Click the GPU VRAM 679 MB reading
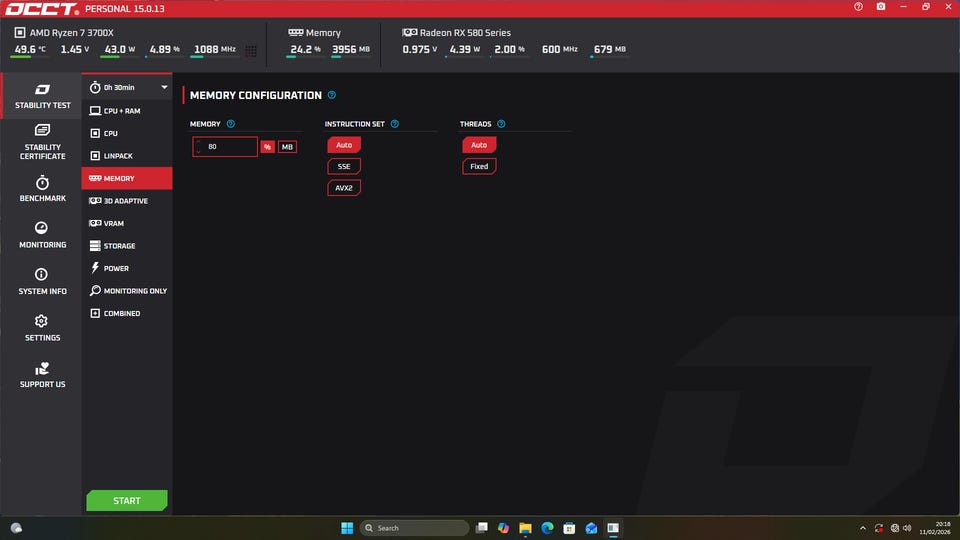The height and width of the screenshot is (540, 960). click(x=610, y=50)
